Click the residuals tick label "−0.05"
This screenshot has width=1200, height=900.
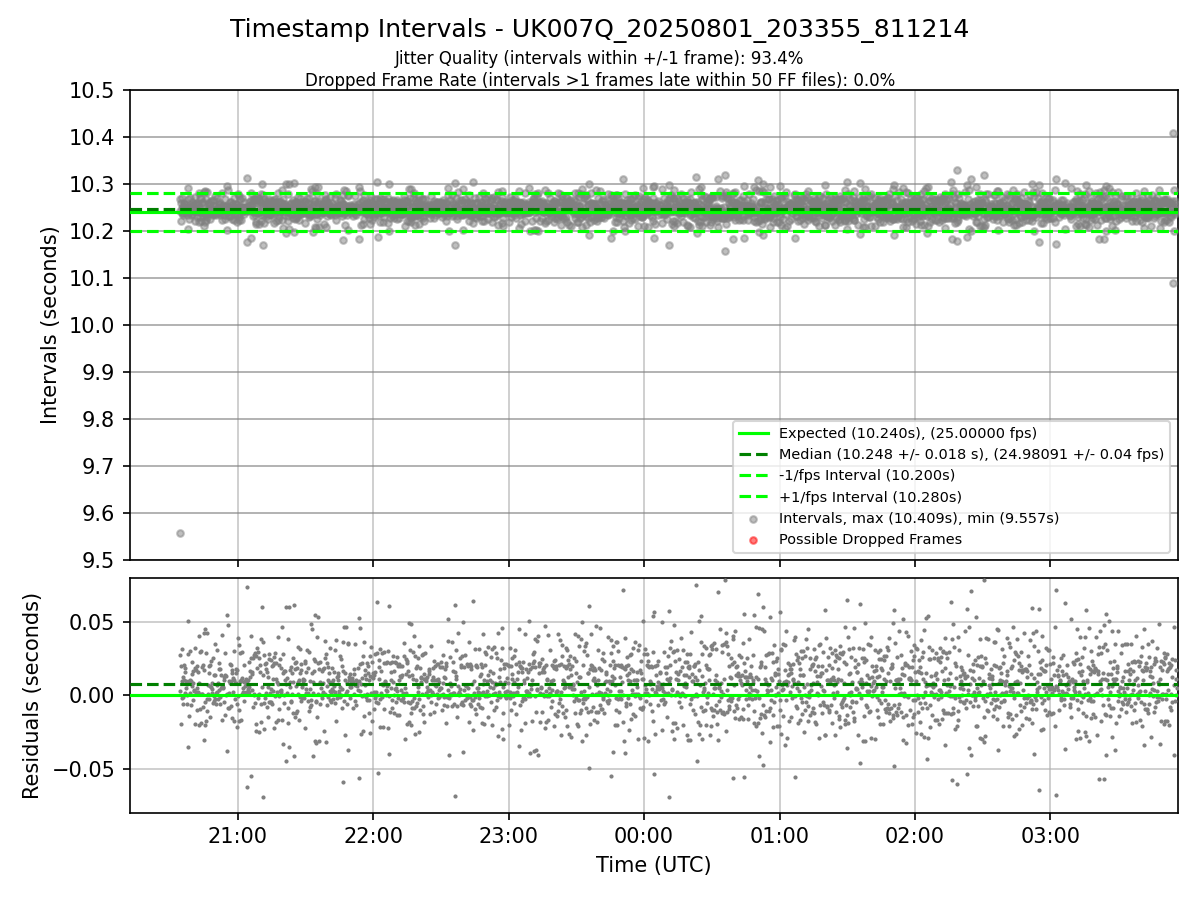tap(82, 769)
